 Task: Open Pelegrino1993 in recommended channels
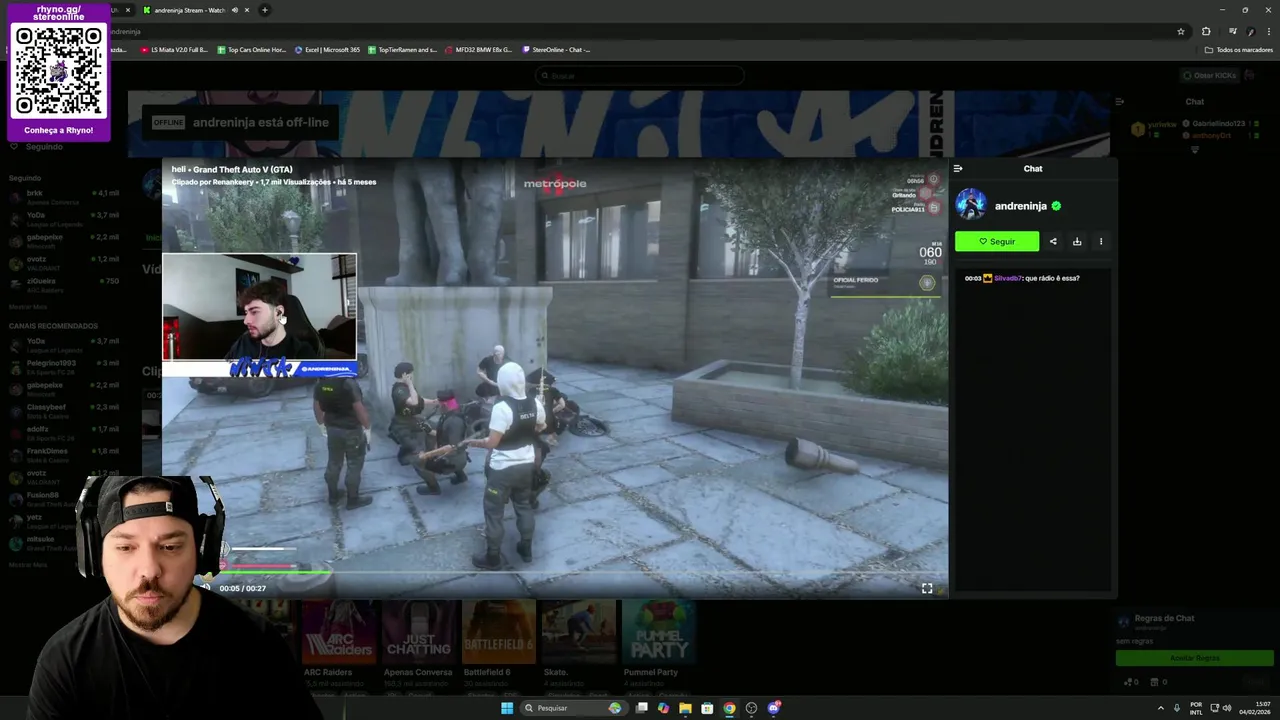click(x=64, y=367)
